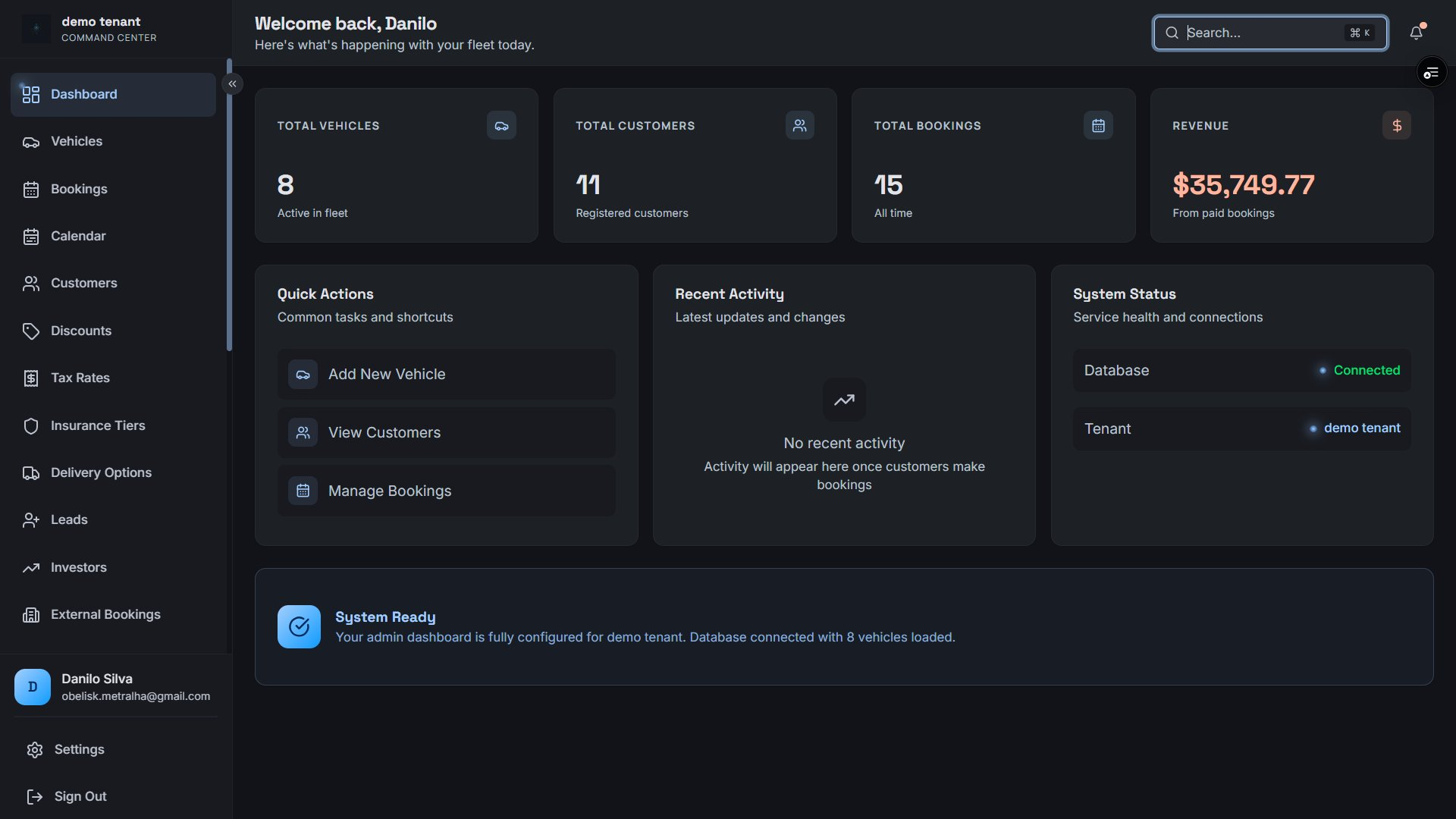Click the Add New Vehicle quick action

(x=446, y=375)
